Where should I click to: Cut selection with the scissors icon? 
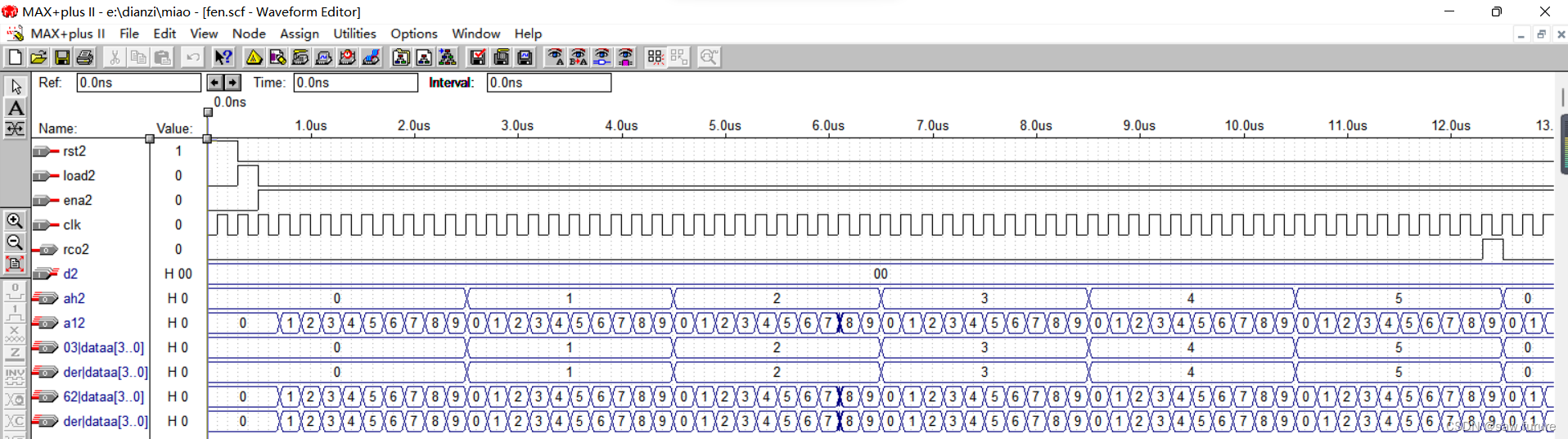(115, 57)
